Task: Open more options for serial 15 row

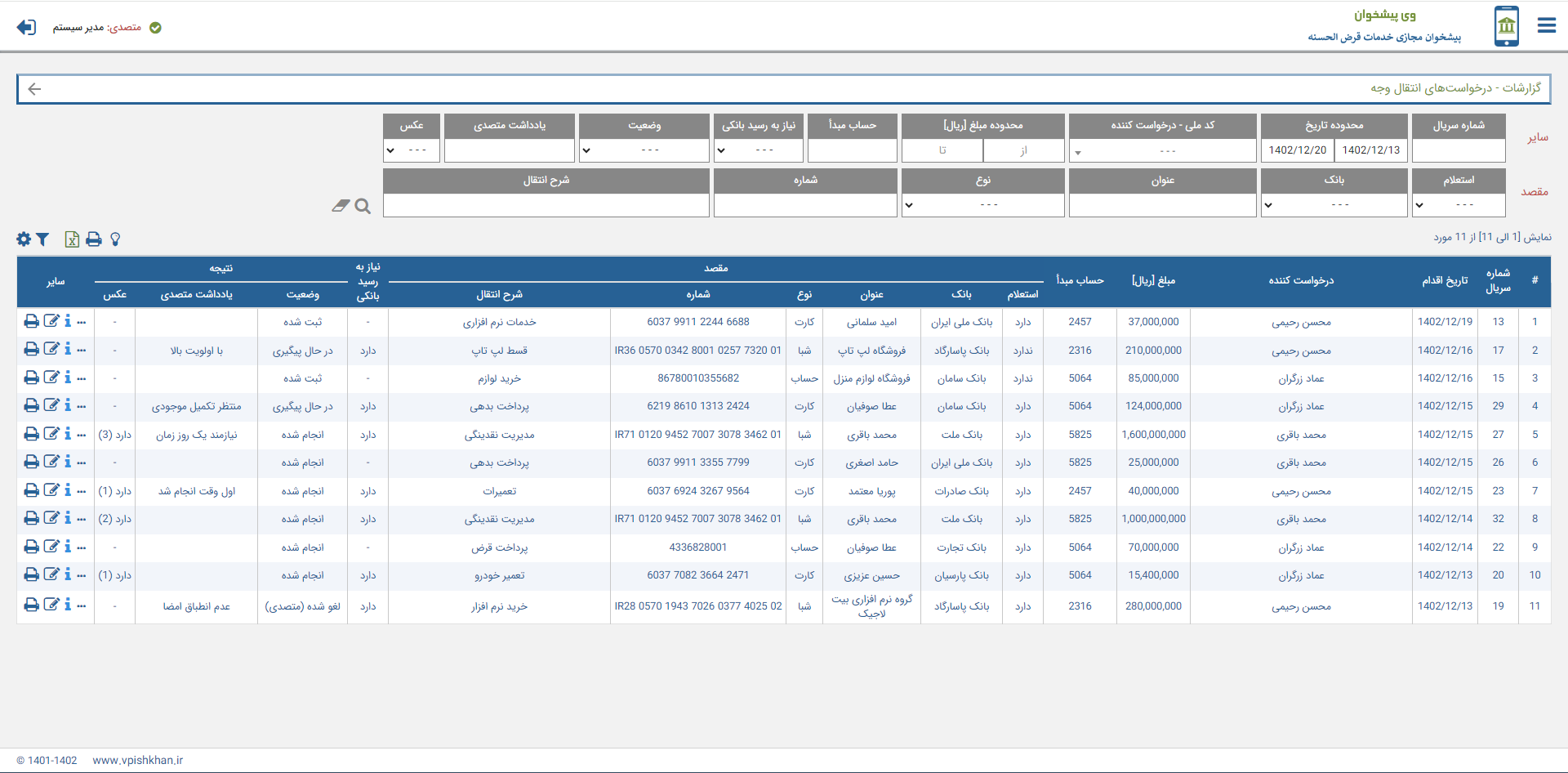Action: point(82,378)
